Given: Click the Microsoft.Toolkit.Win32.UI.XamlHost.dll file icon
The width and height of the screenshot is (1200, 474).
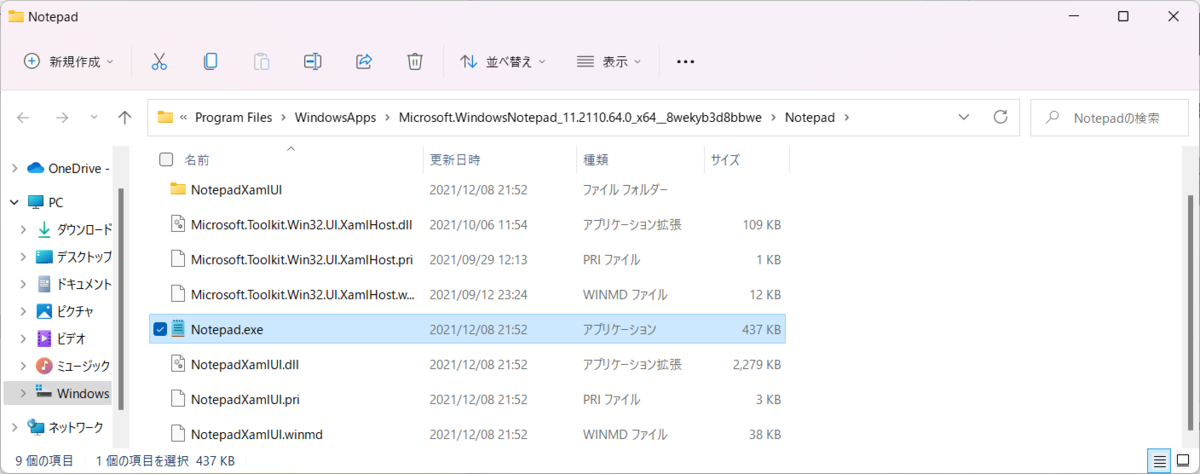Looking at the screenshot, I should 178,224.
